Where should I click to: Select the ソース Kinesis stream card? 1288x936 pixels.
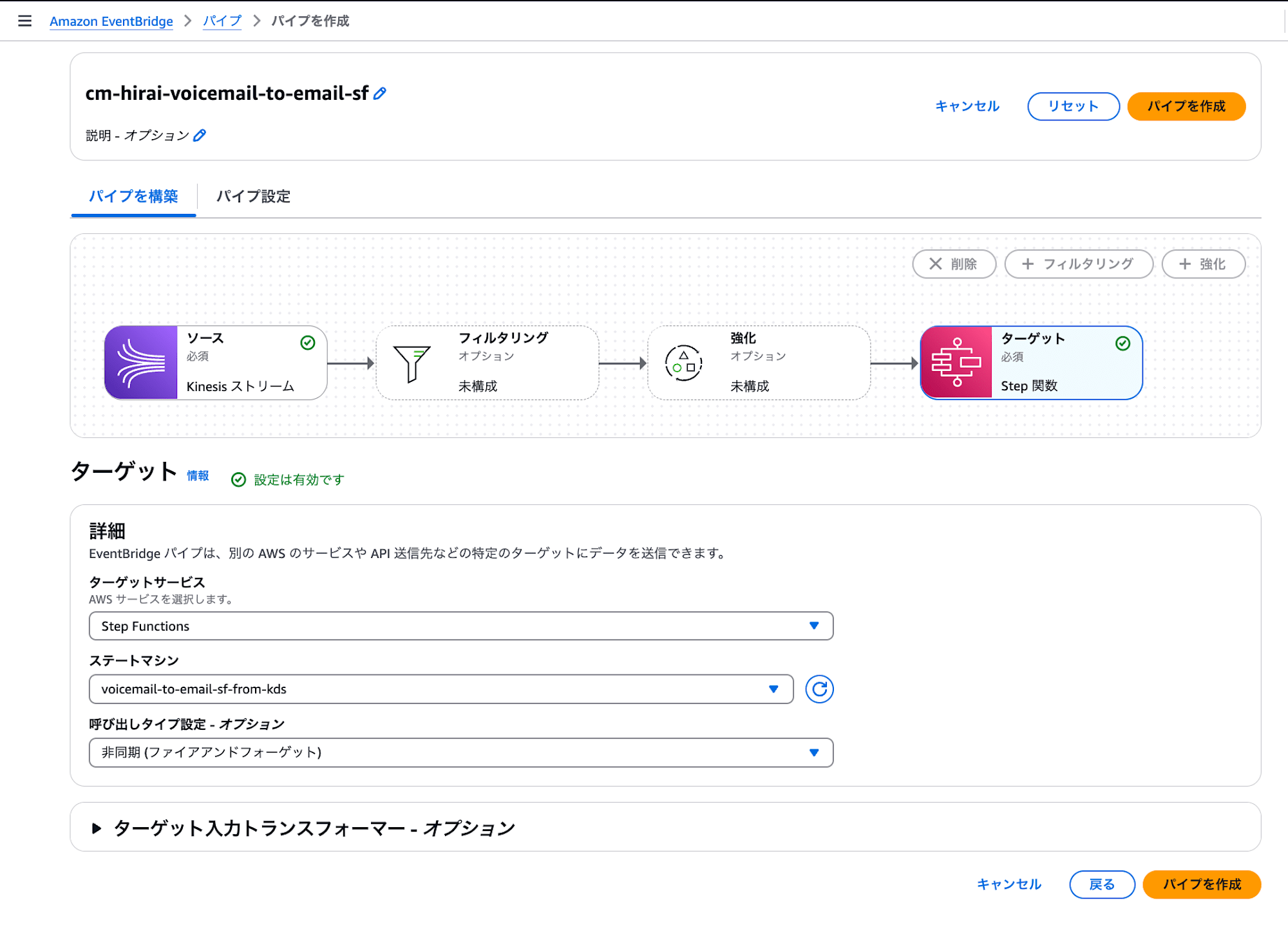(x=216, y=363)
